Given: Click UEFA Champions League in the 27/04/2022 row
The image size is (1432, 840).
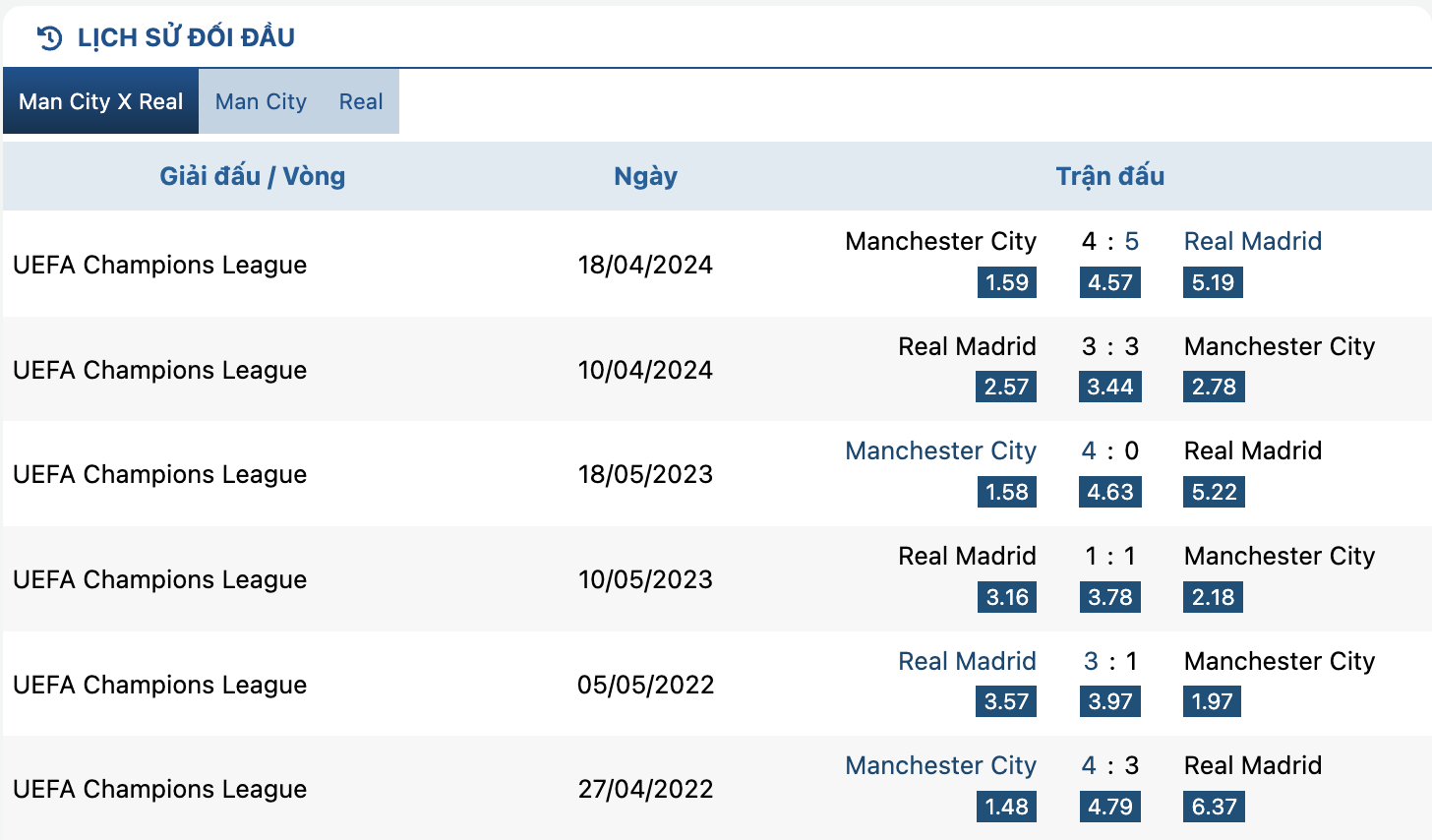Looking at the screenshot, I should coord(159,789).
